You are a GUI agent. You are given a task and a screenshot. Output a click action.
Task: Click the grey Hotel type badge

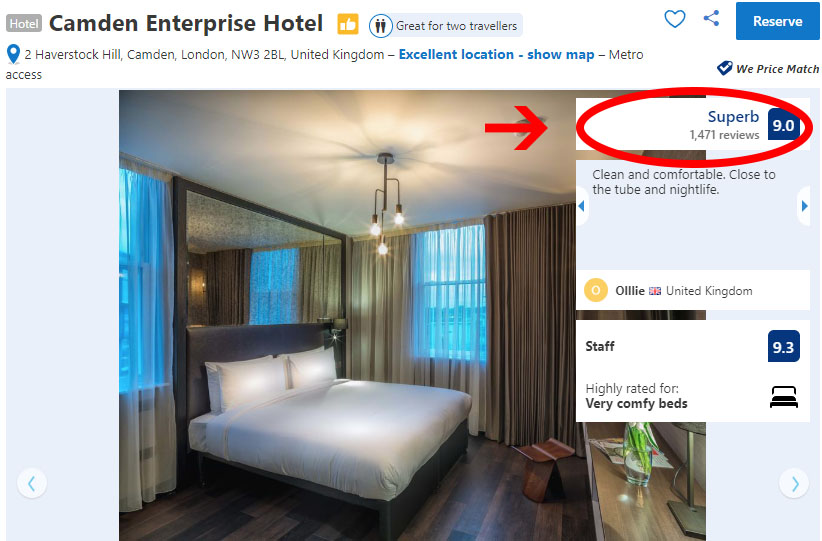(x=24, y=24)
